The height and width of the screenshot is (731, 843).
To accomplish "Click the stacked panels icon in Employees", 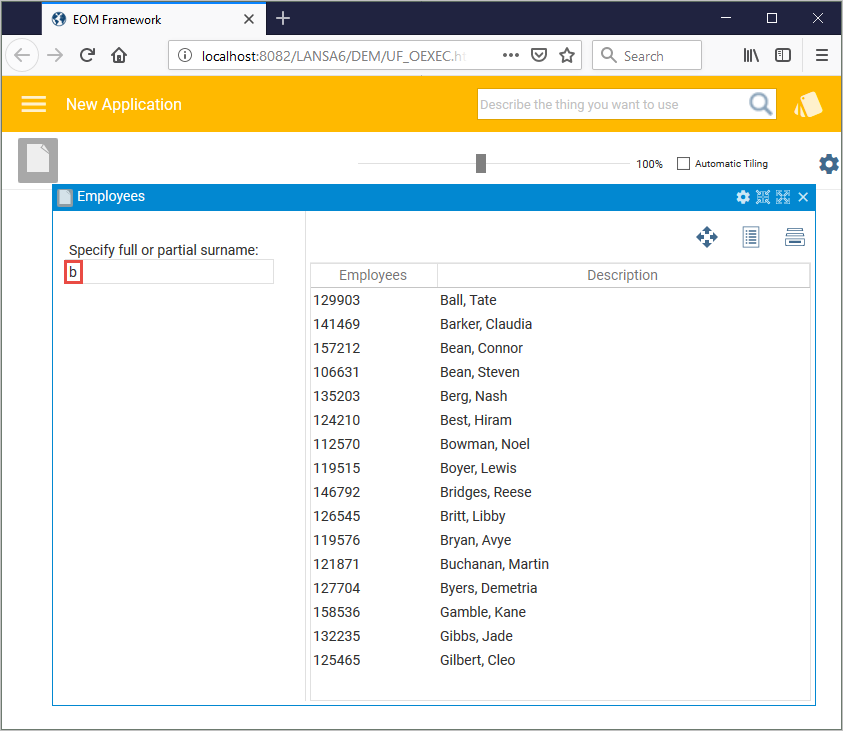I will click(x=795, y=237).
